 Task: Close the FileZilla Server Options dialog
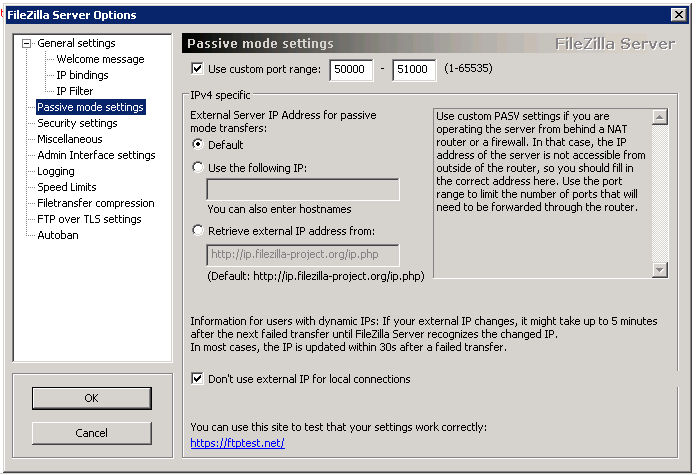pos(678,15)
